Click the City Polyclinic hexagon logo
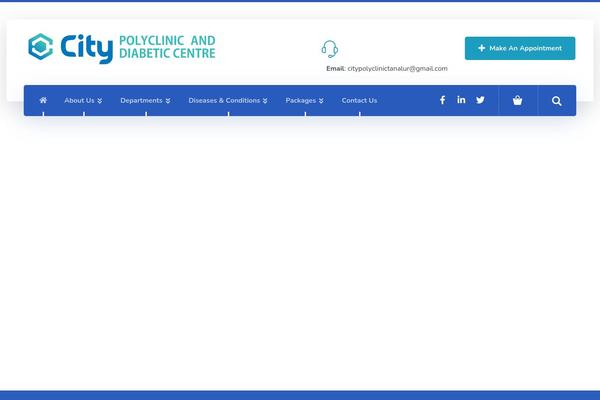This screenshot has width=600, height=400. pos(41,47)
